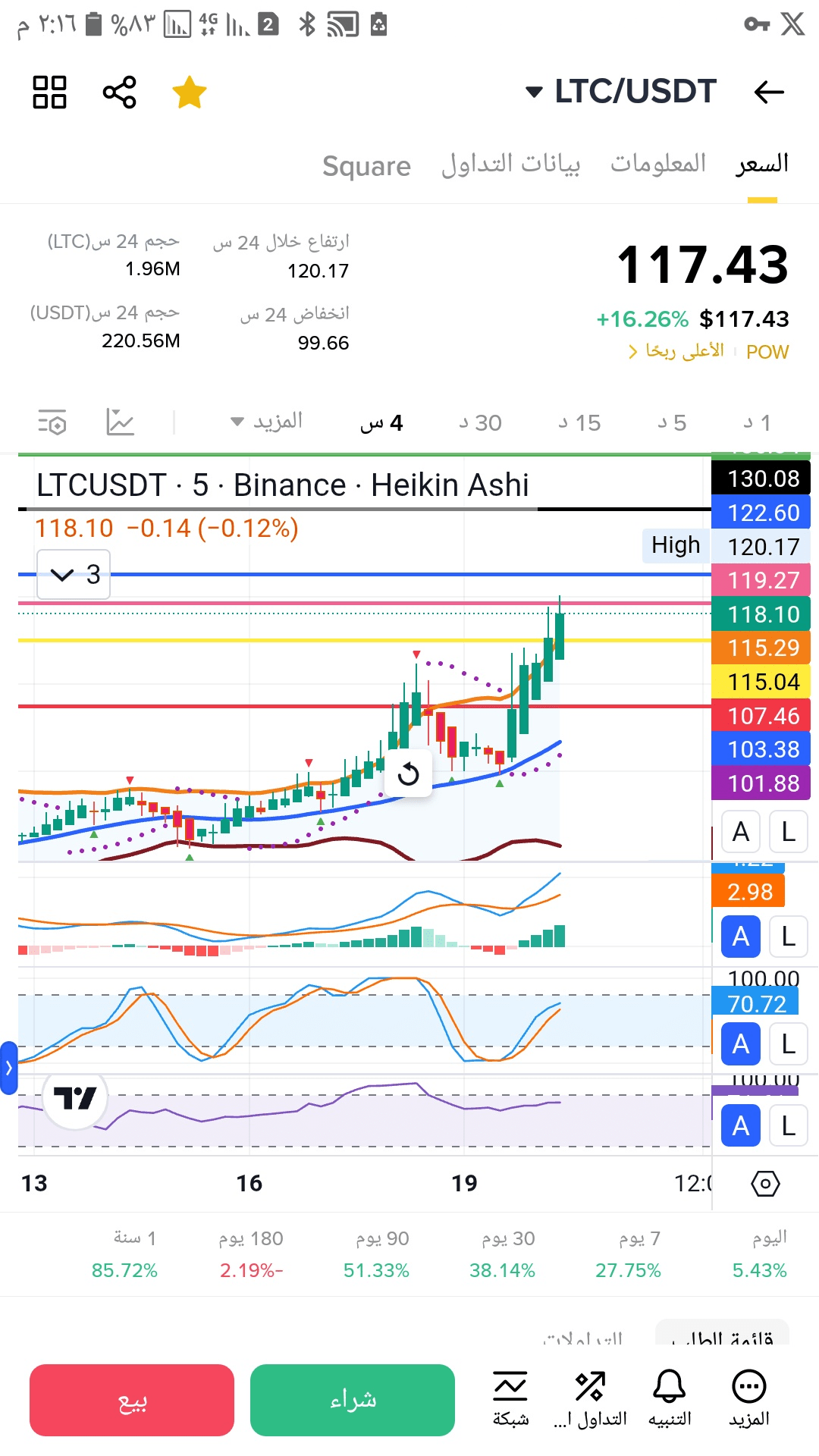Select the 15 د timeframe
The width and height of the screenshot is (819, 1456).
point(579,422)
